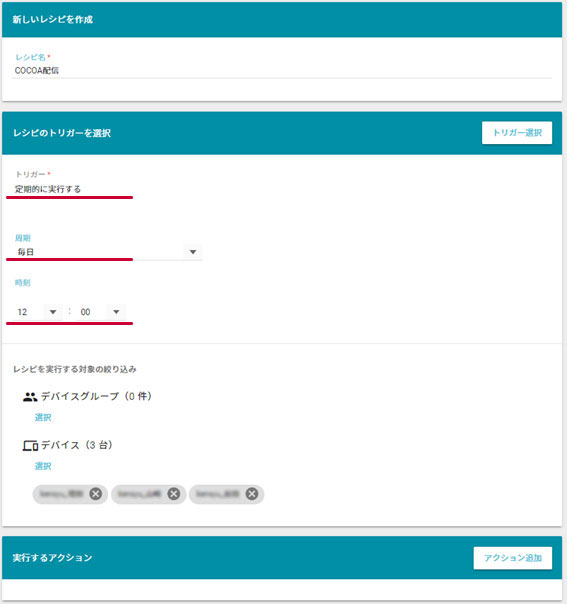Screen dimensions: 567x604
Task: Click the device group people icon
Action: (x=30, y=397)
